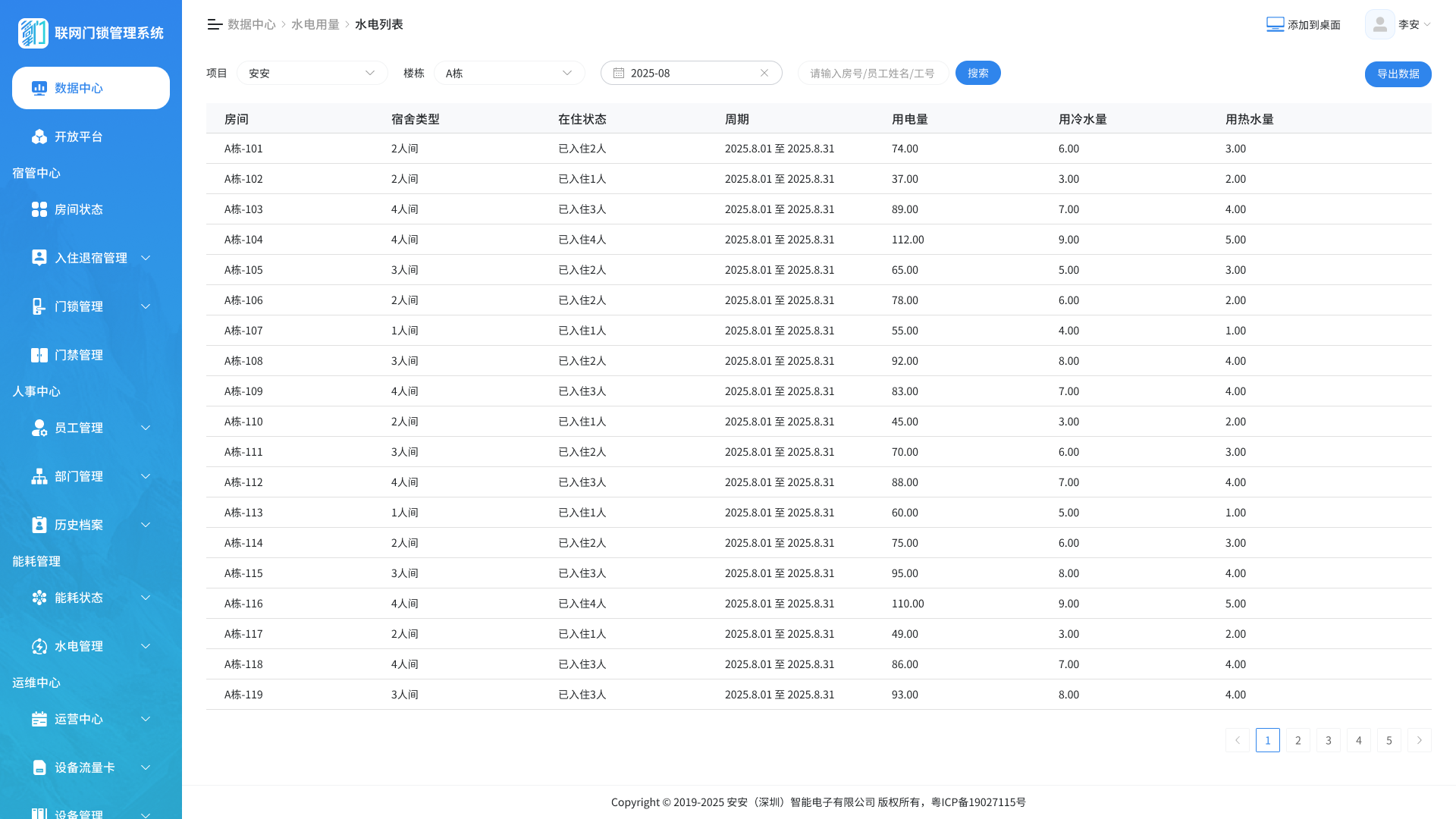Click the 入住退宿管理 person icon
The width and height of the screenshot is (1456, 819).
(39, 258)
